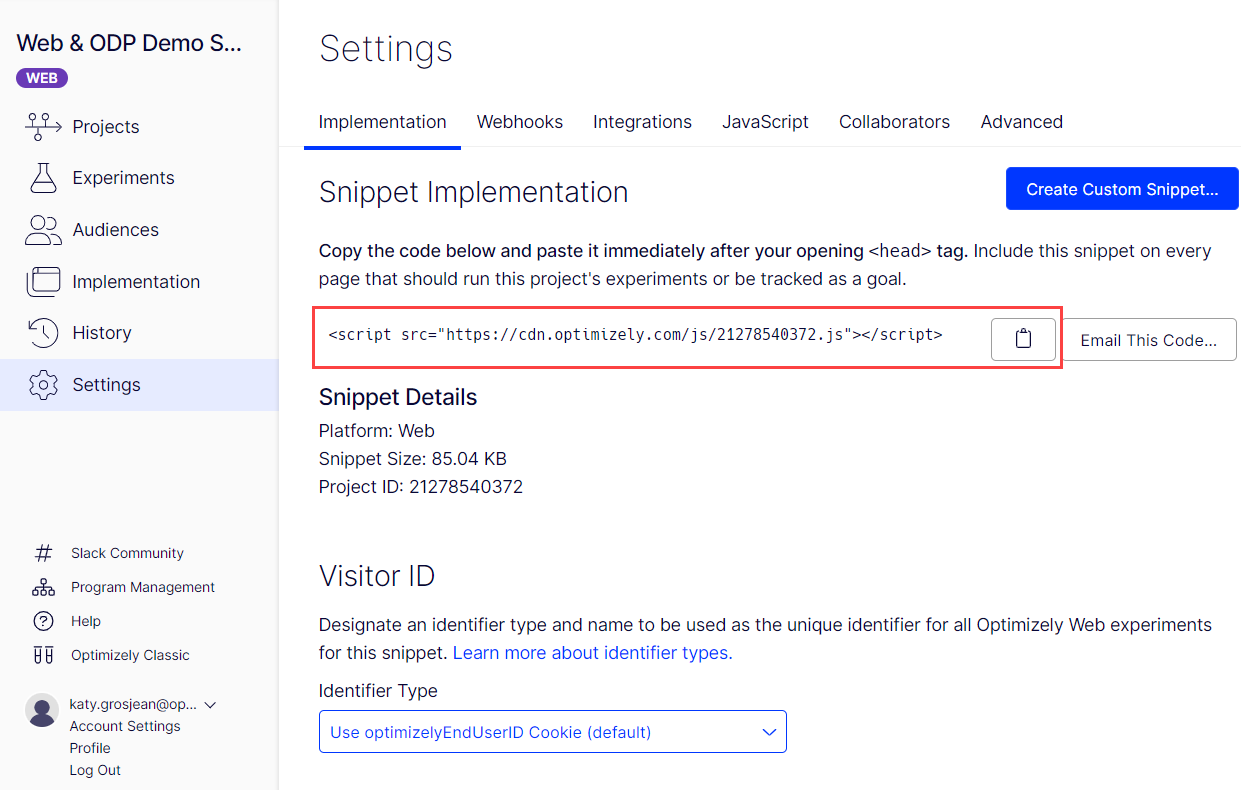Click the Snippet Details heading
The height and width of the screenshot is (790, 1241).
[x=398, y=397]
